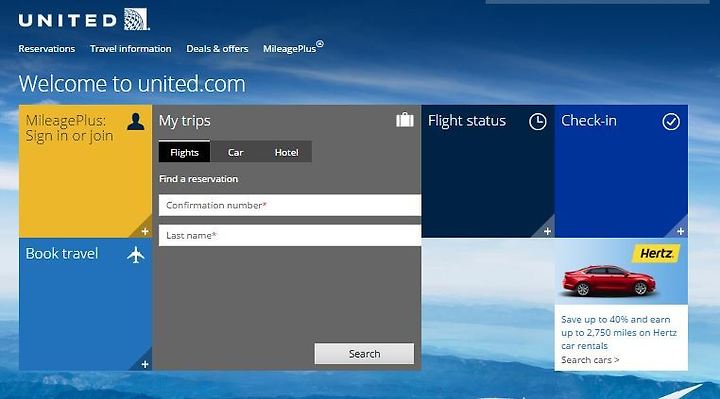Expand the Book travel tile plus

pos(145,364)
